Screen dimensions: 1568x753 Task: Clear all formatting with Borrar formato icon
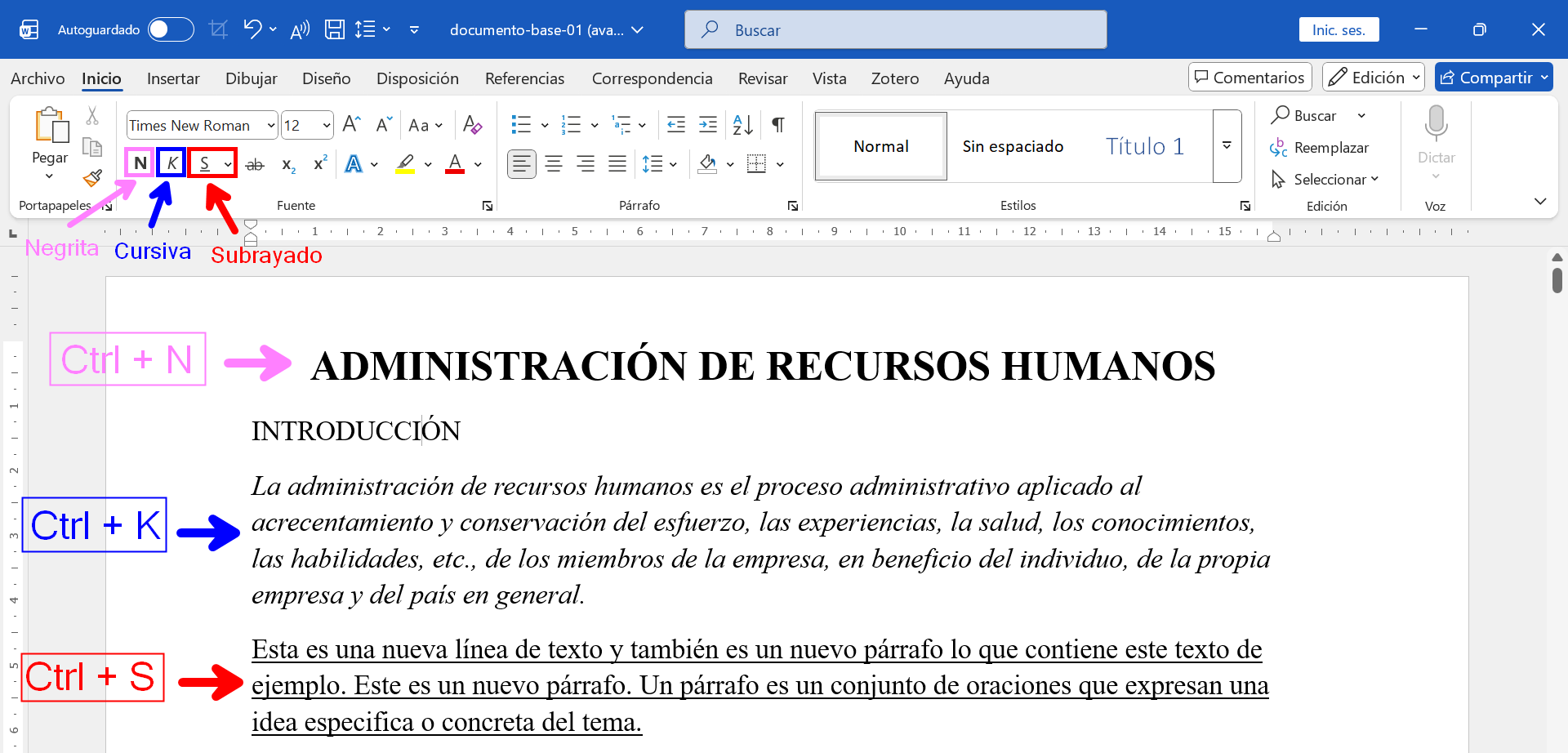(x=472, y=124)
